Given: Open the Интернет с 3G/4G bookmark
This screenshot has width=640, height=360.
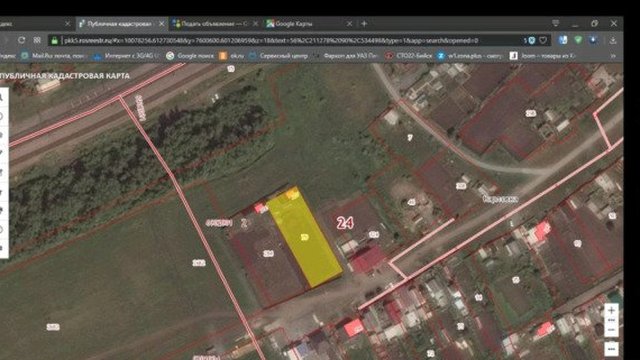Looking at the screenshot, I should coord(126,56).
